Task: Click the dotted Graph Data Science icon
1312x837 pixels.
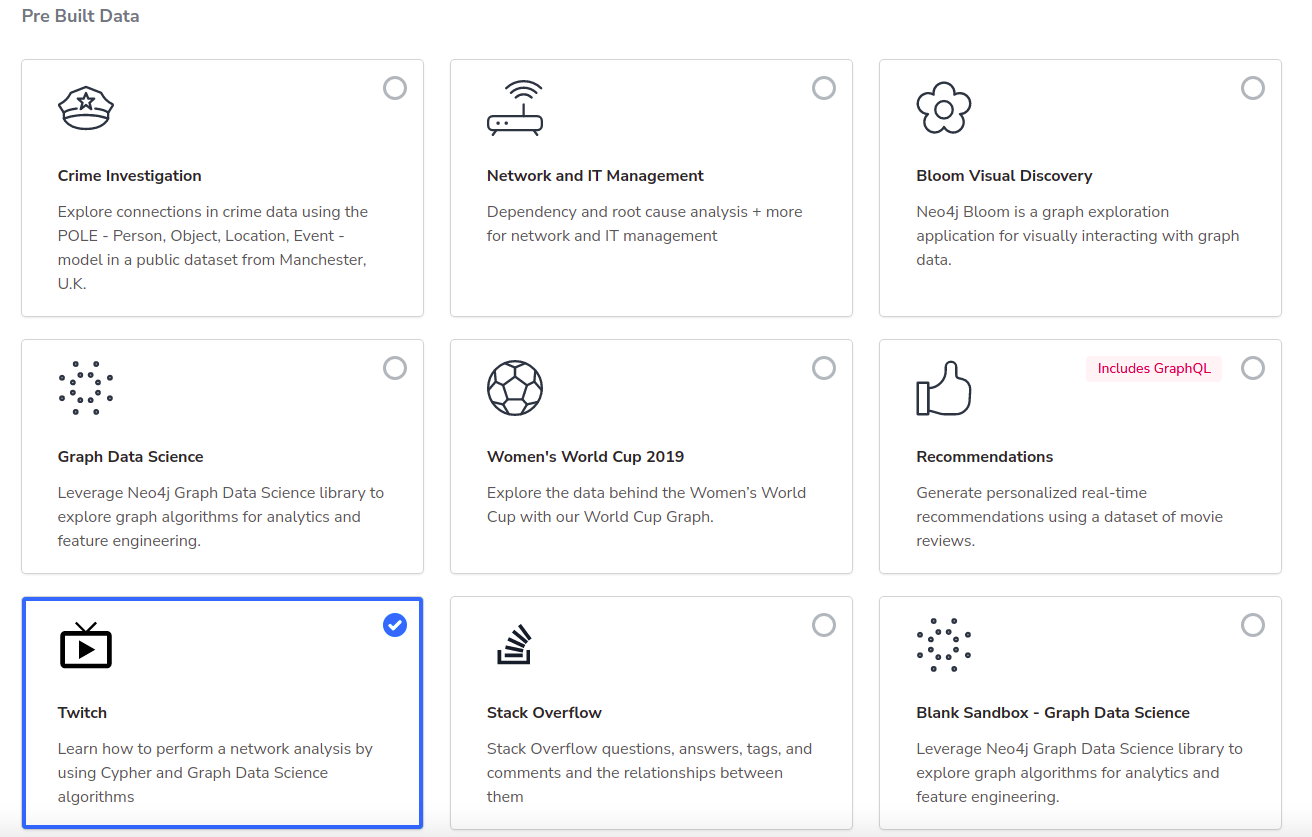Action: click(86, 388)
